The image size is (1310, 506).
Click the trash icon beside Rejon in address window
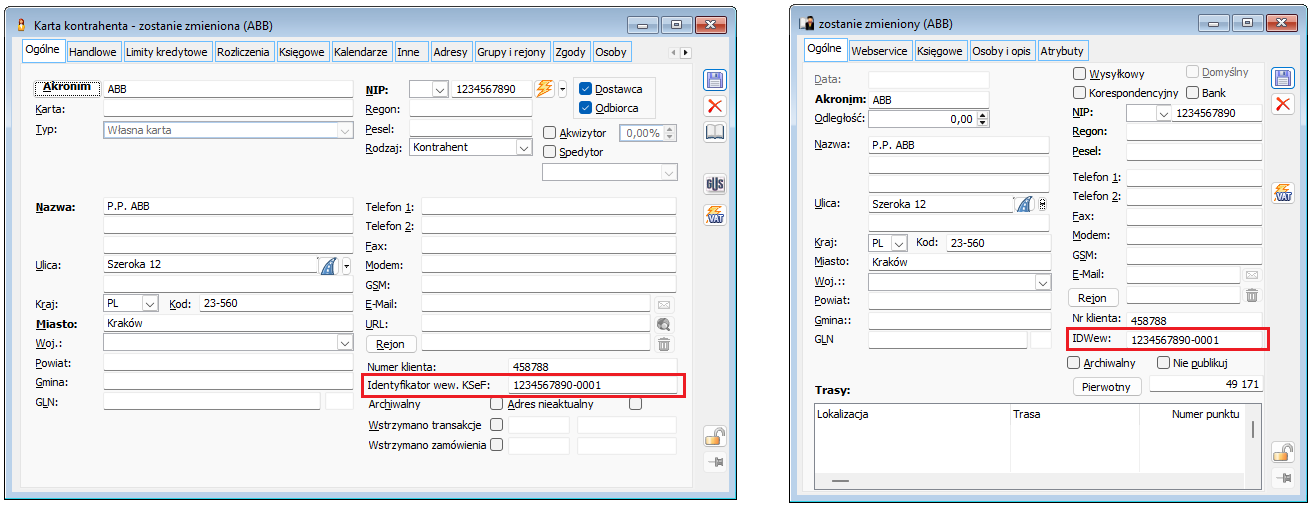click(x=1251, y=295)
